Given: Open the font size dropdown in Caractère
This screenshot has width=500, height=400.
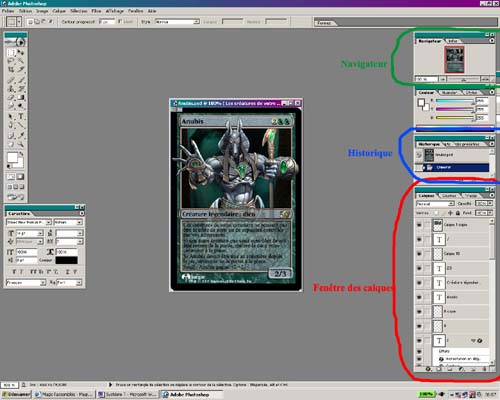Looking at the screenshot, I should pos(40,233).
